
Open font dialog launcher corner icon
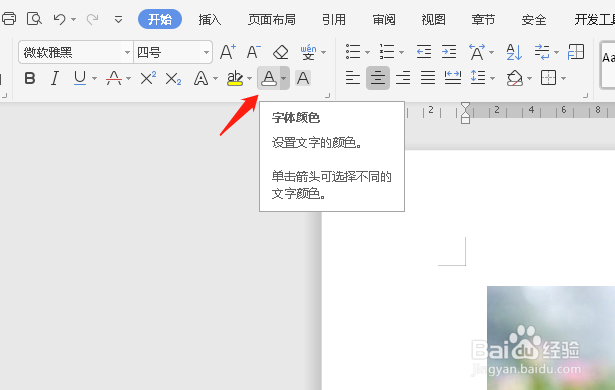(328, 95)
